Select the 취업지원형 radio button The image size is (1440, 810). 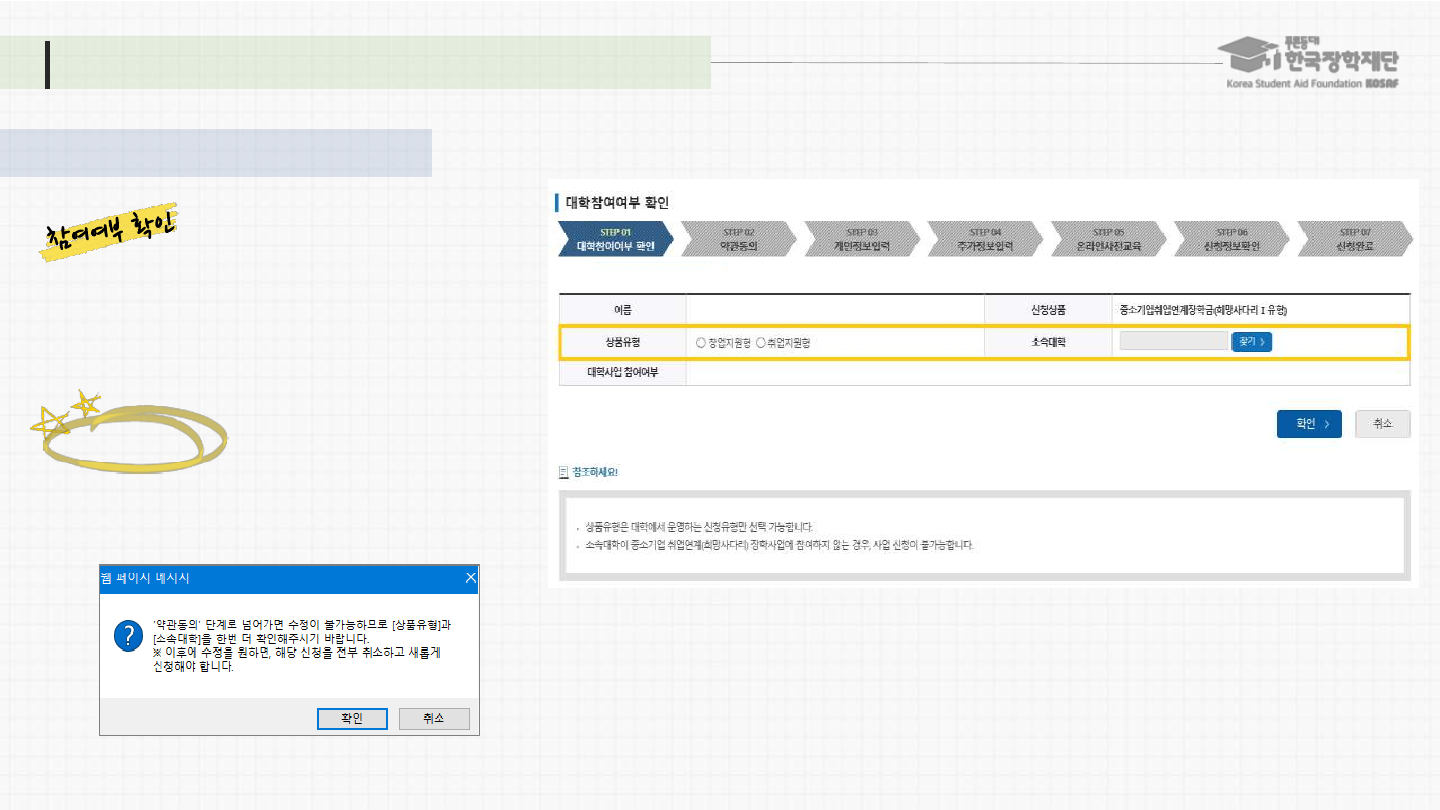click(x=761, y=342)
